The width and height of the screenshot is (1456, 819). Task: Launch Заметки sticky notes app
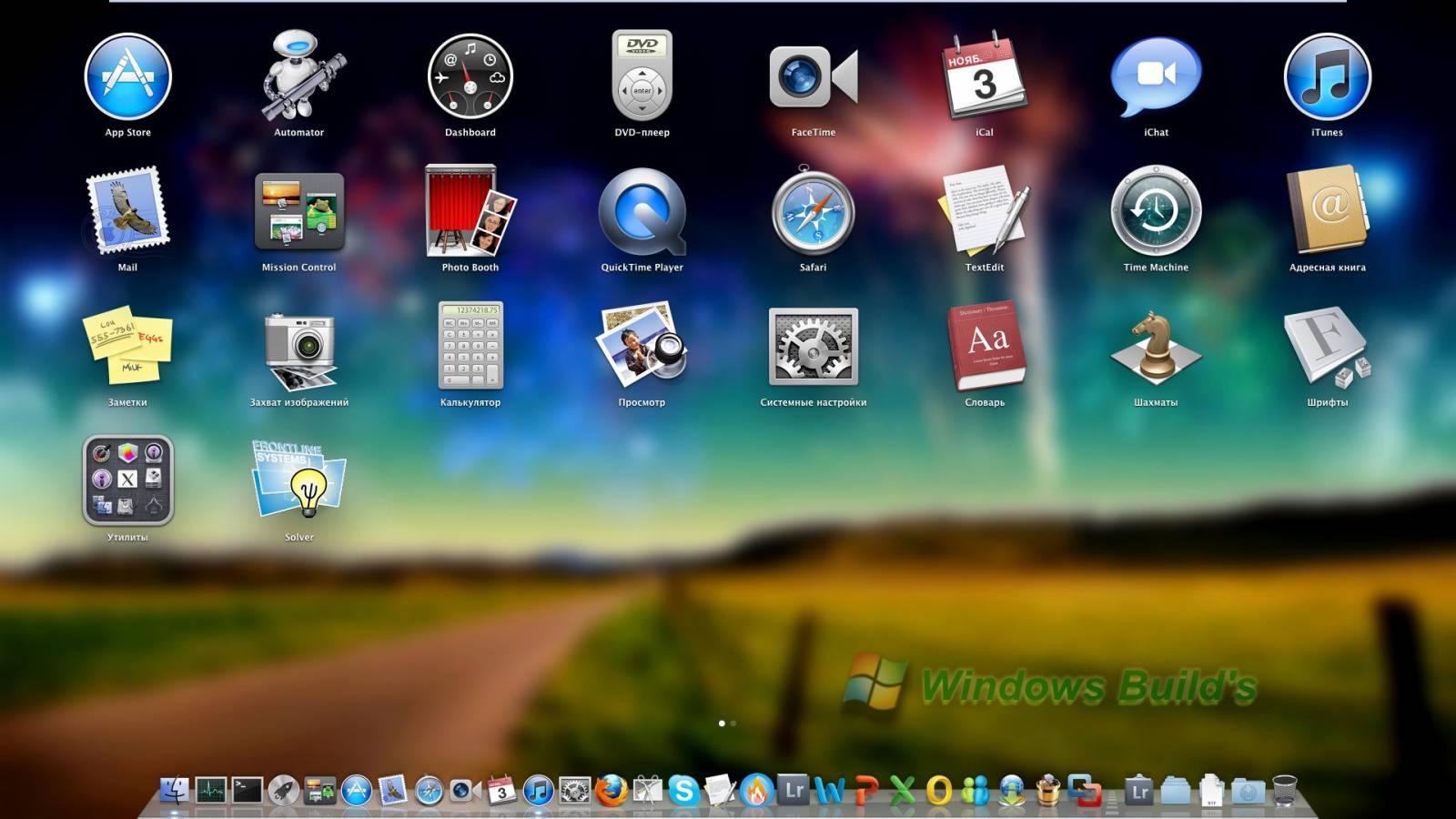click(128, 347)
